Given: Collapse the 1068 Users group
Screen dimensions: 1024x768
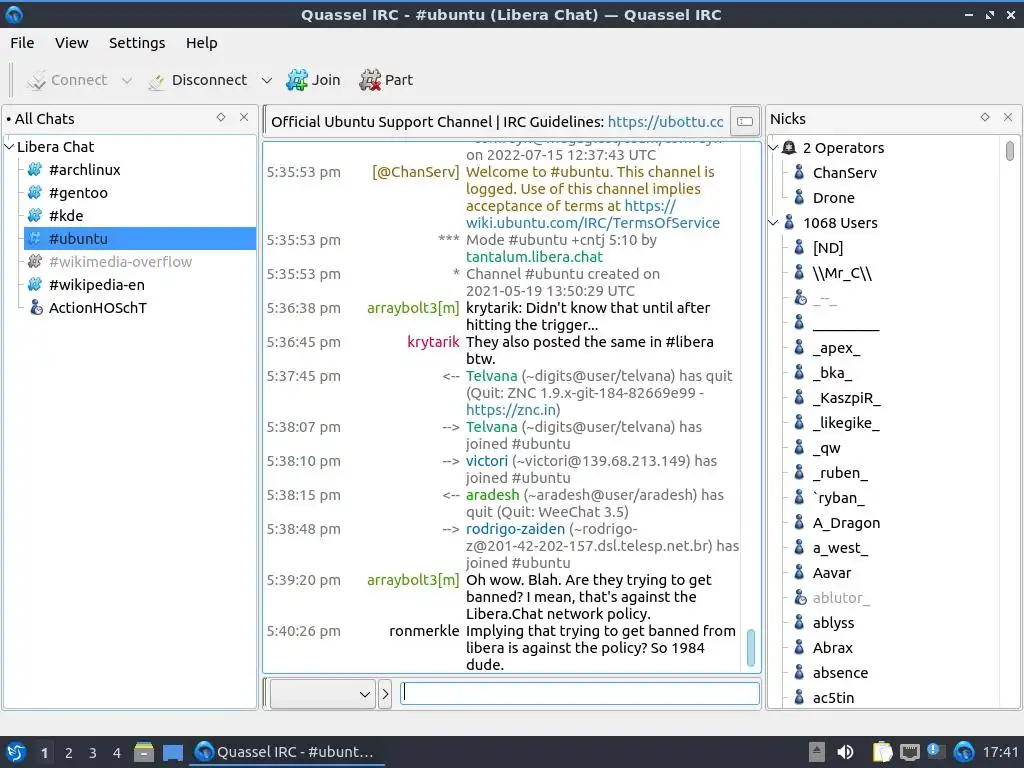Looking at the screenshot, I should (x=773, y=223).
